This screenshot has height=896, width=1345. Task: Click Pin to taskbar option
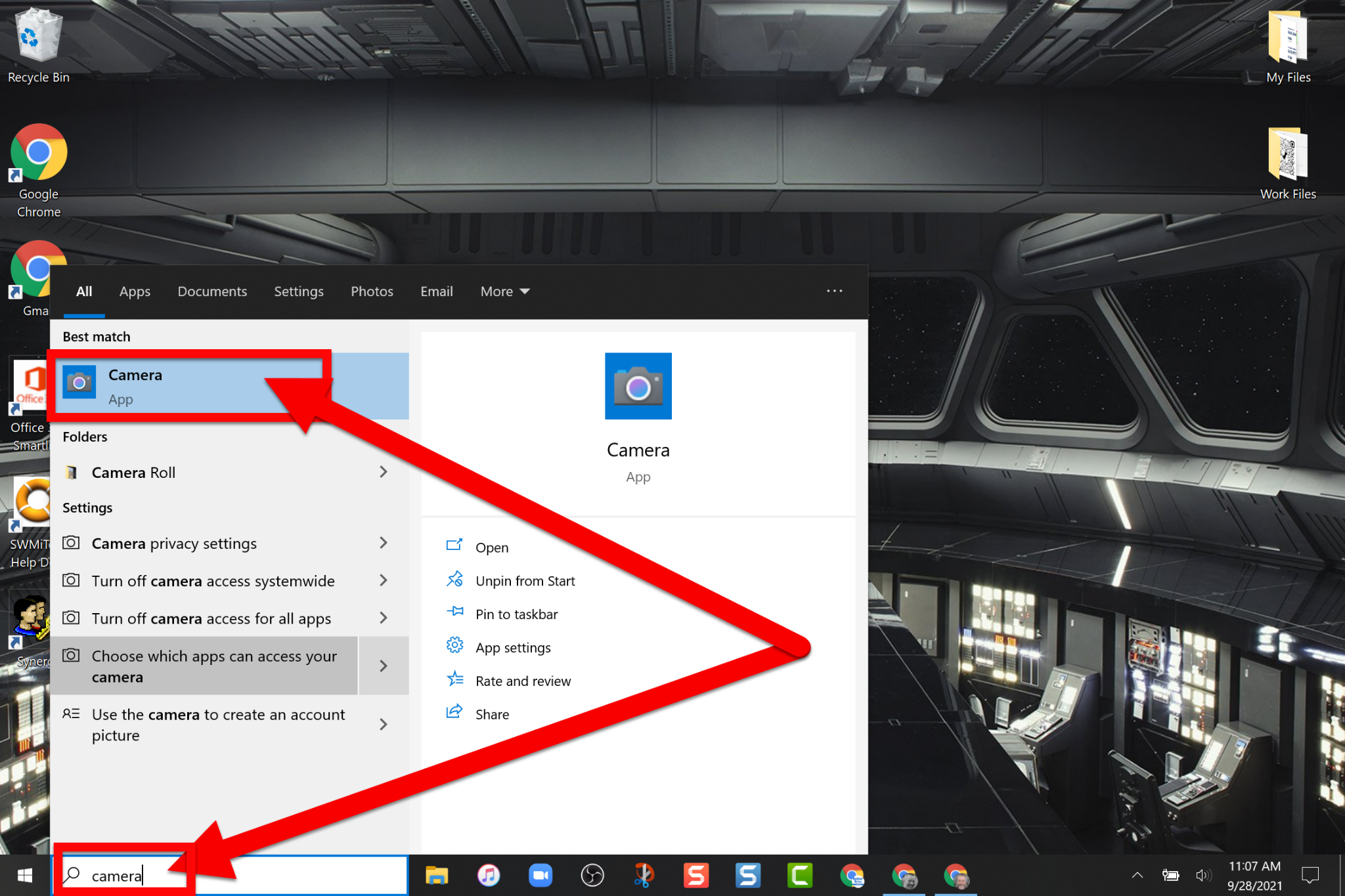tap(516, 614)
